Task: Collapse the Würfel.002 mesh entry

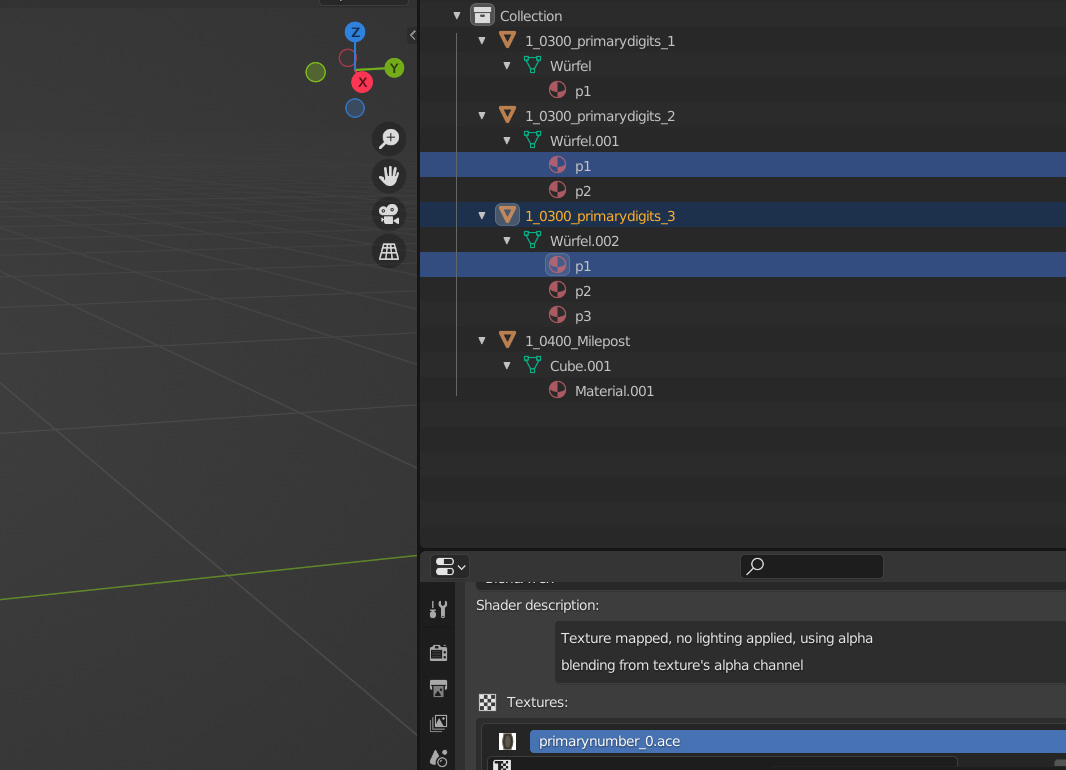Action: (x=507, y=241)
